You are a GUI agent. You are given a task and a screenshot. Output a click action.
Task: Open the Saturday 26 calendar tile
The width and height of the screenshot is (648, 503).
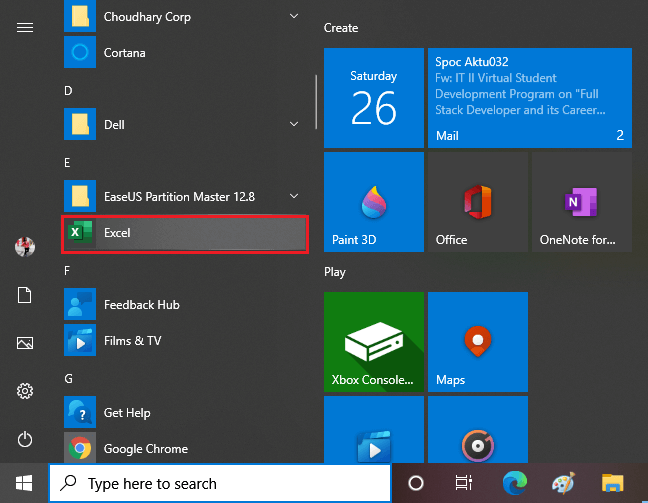[x=374, y=98]
